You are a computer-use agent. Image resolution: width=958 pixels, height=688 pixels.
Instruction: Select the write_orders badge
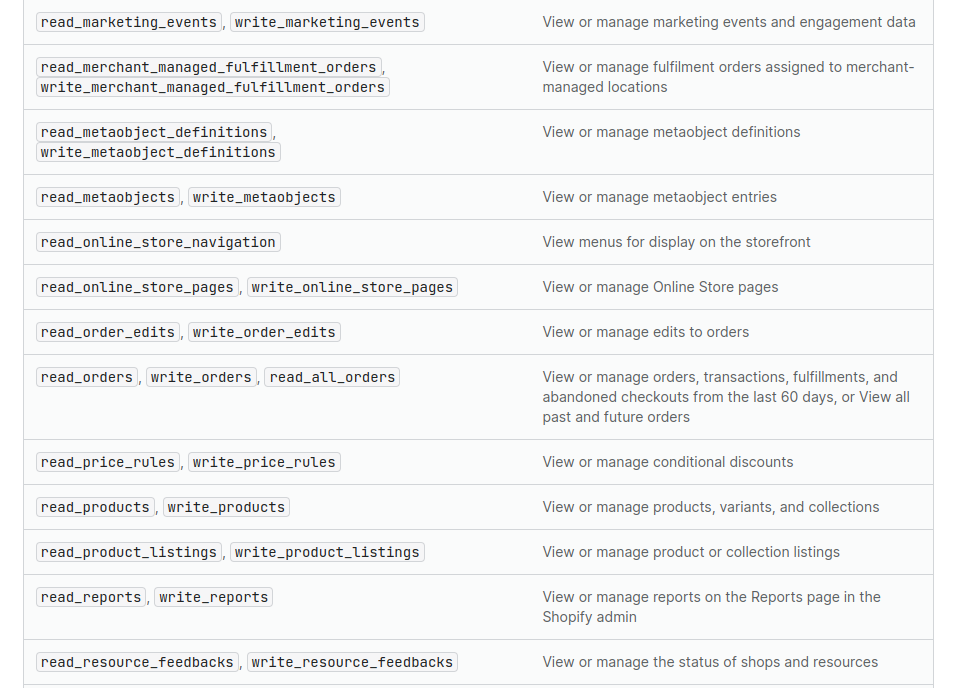201,377
